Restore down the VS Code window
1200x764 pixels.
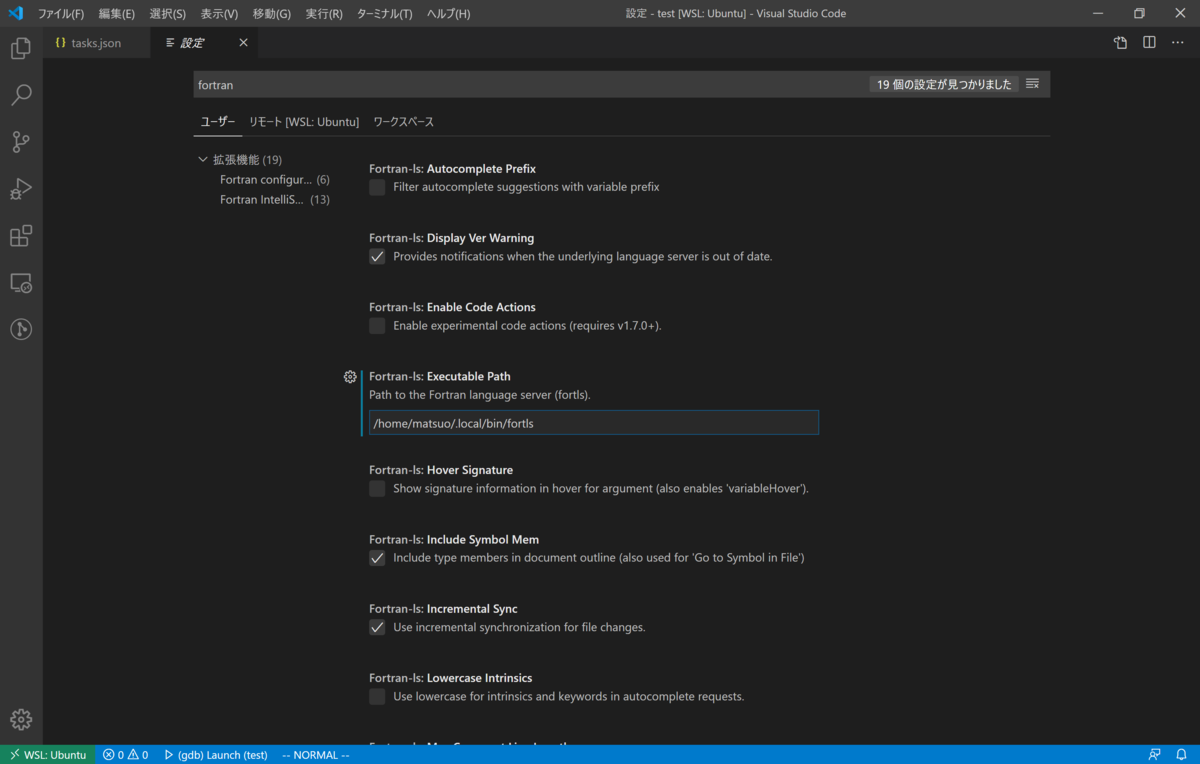point(1139,14)
